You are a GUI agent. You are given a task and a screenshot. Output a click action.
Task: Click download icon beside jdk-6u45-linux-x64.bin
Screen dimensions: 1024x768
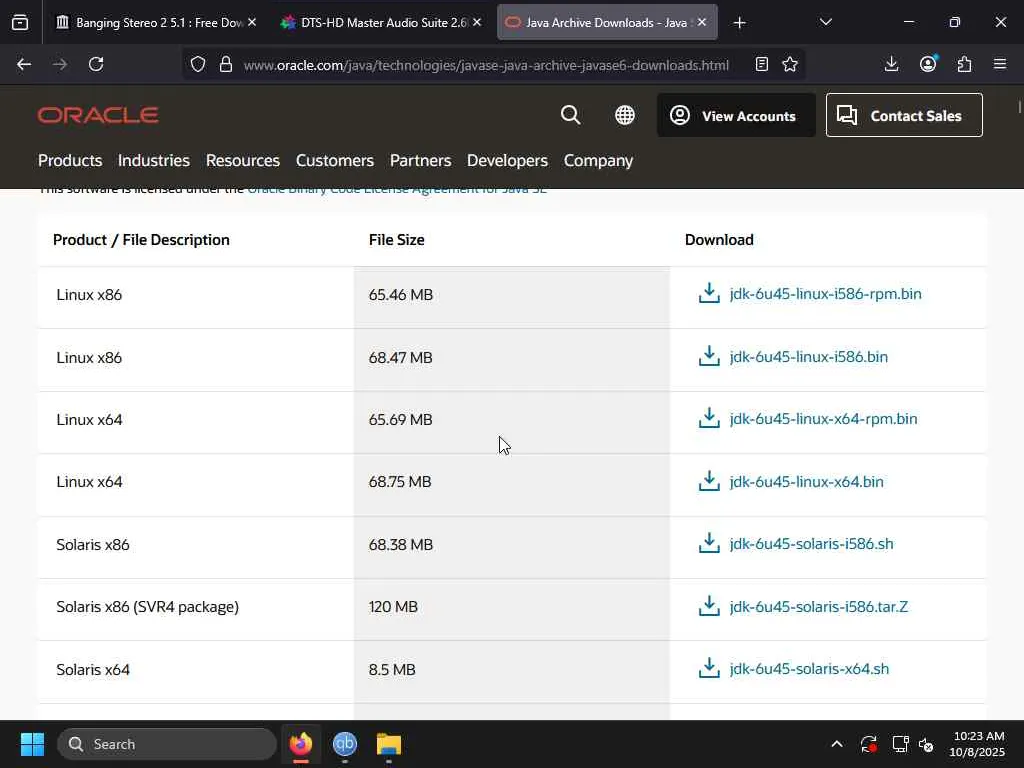709,481
